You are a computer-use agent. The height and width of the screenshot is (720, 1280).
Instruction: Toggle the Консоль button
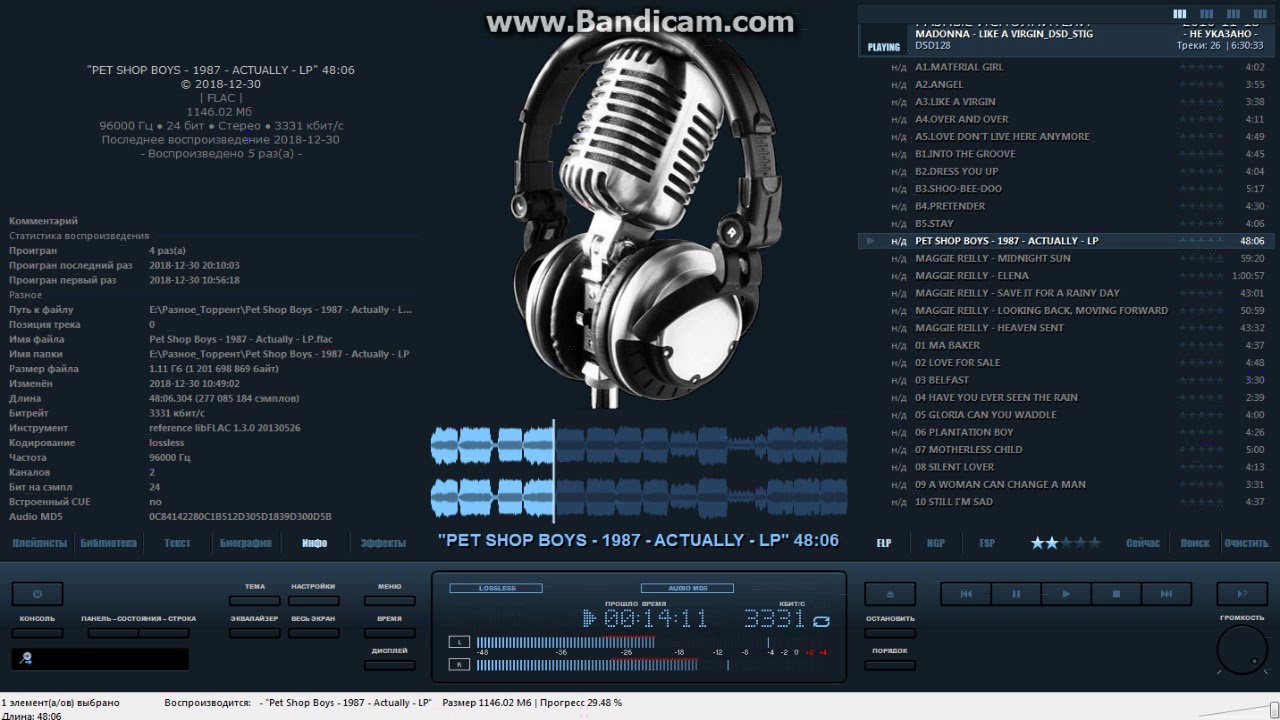point(37,632)
